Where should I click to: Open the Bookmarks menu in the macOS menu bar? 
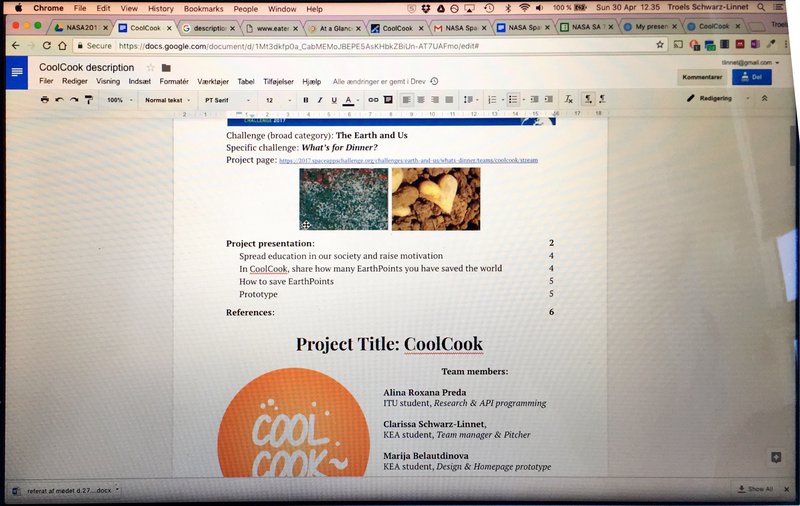tap(203, 8)
